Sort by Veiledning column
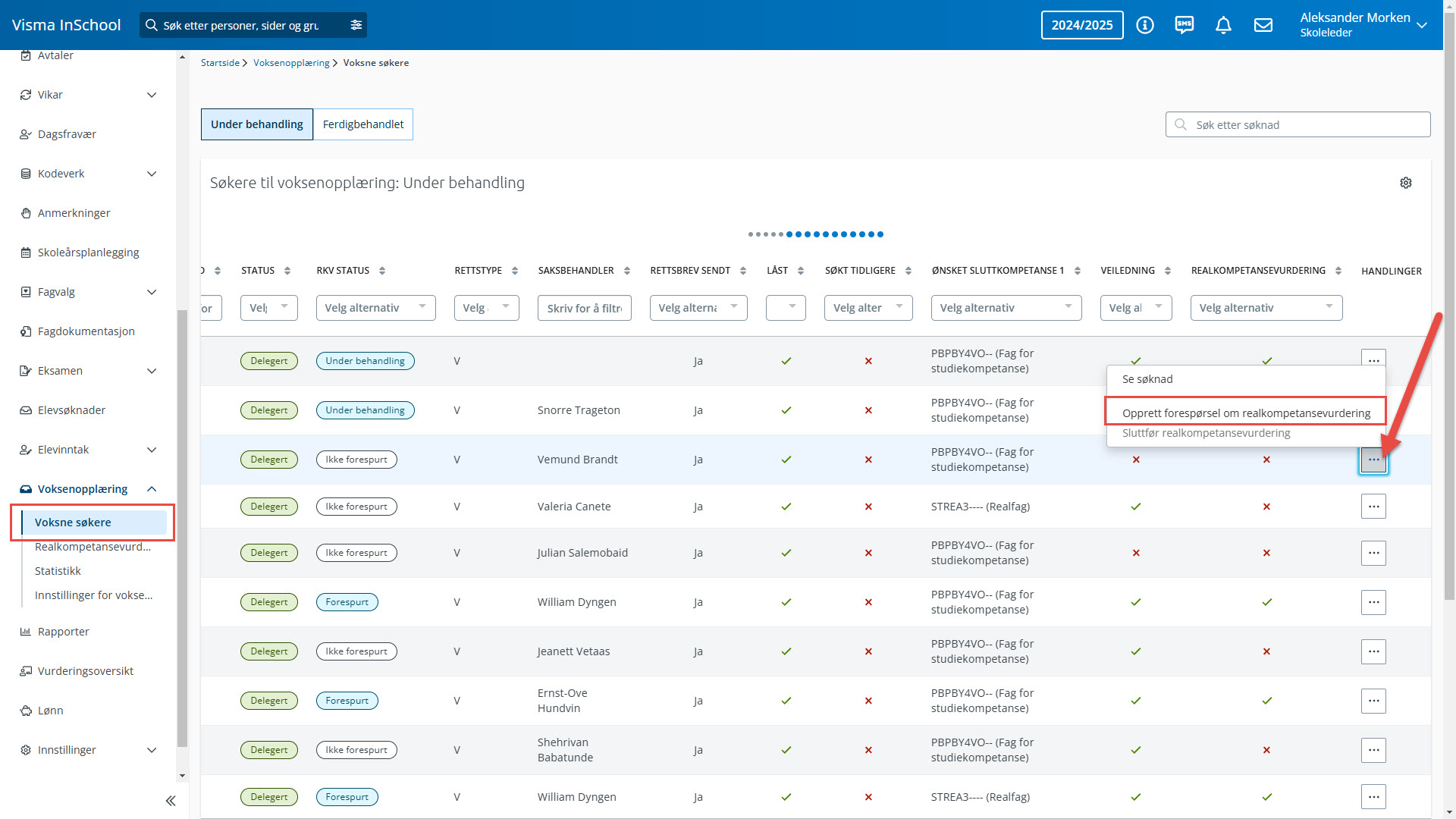1456x819 pixels. pos(1167,271)
